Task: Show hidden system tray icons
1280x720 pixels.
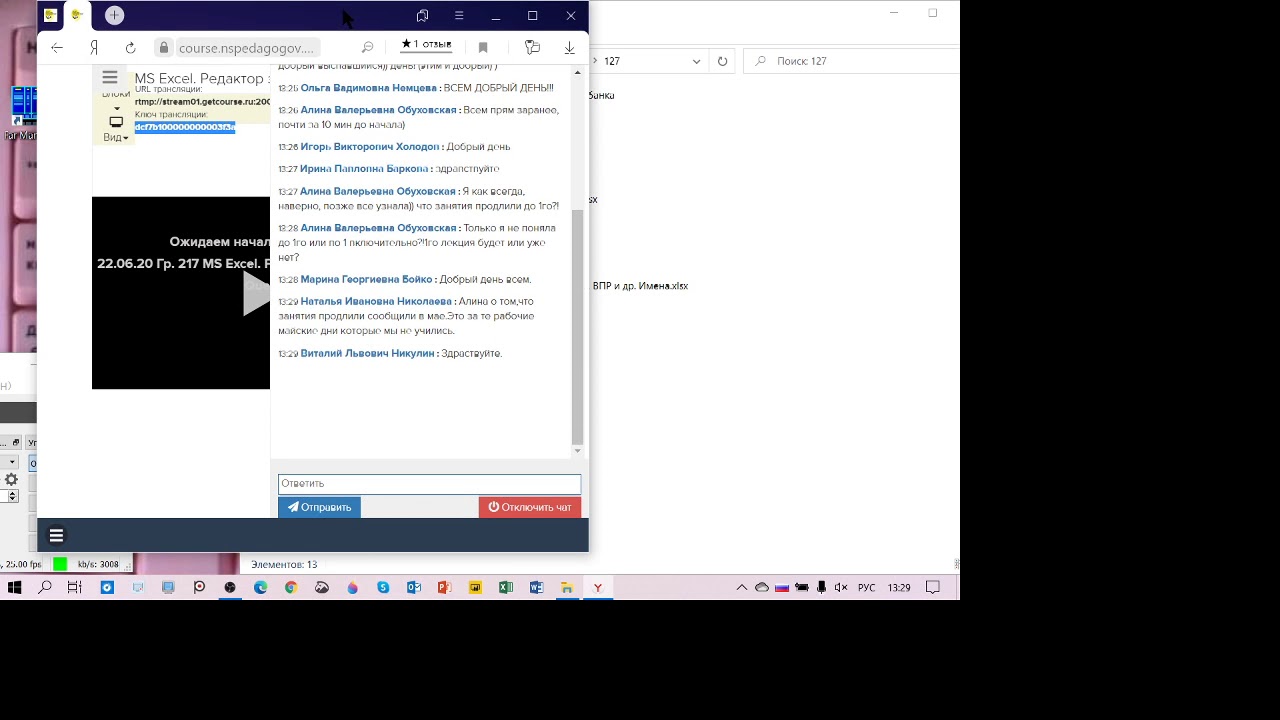Action: click(x=742, y=588)
